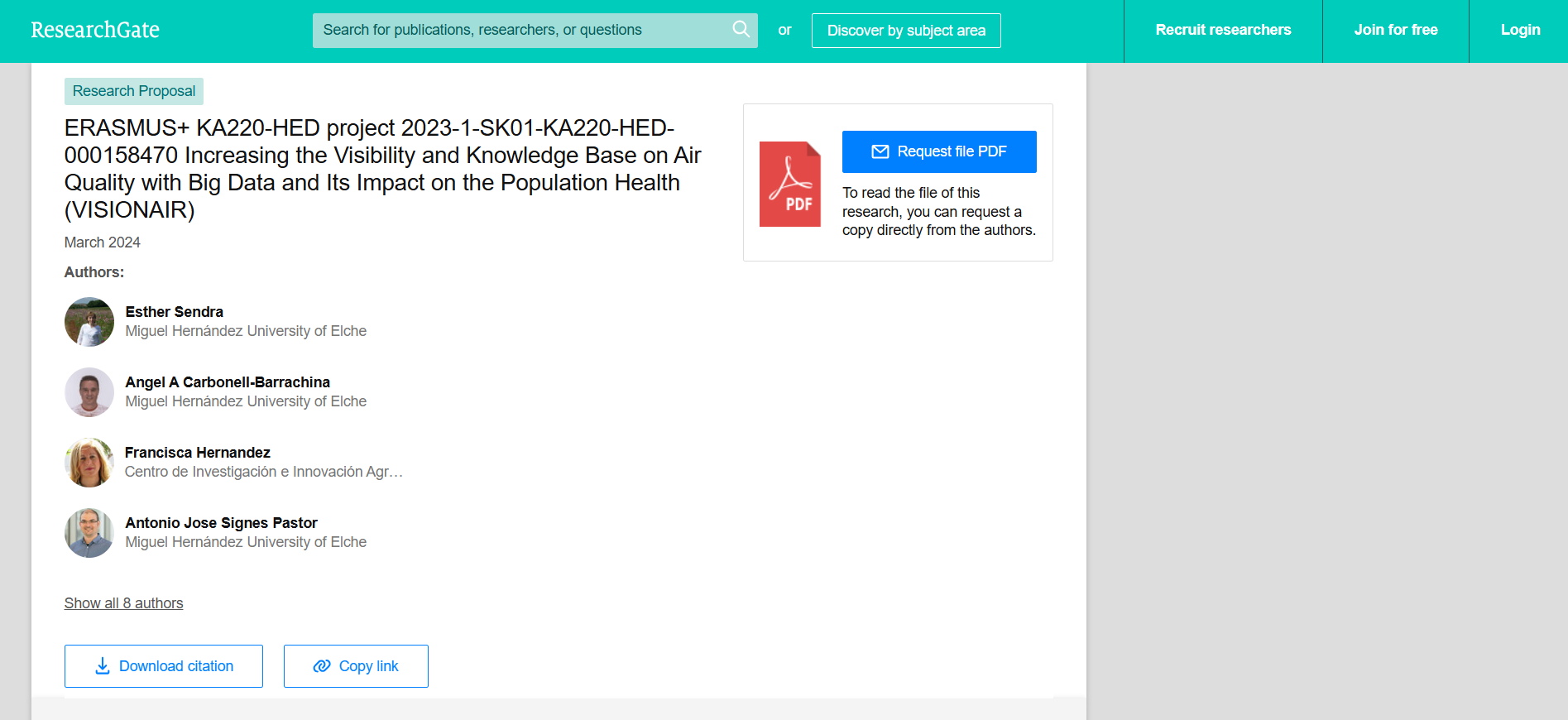Click the download arrow icon
The width and height of the screenshot is (1568, 720).
point(103,666)
